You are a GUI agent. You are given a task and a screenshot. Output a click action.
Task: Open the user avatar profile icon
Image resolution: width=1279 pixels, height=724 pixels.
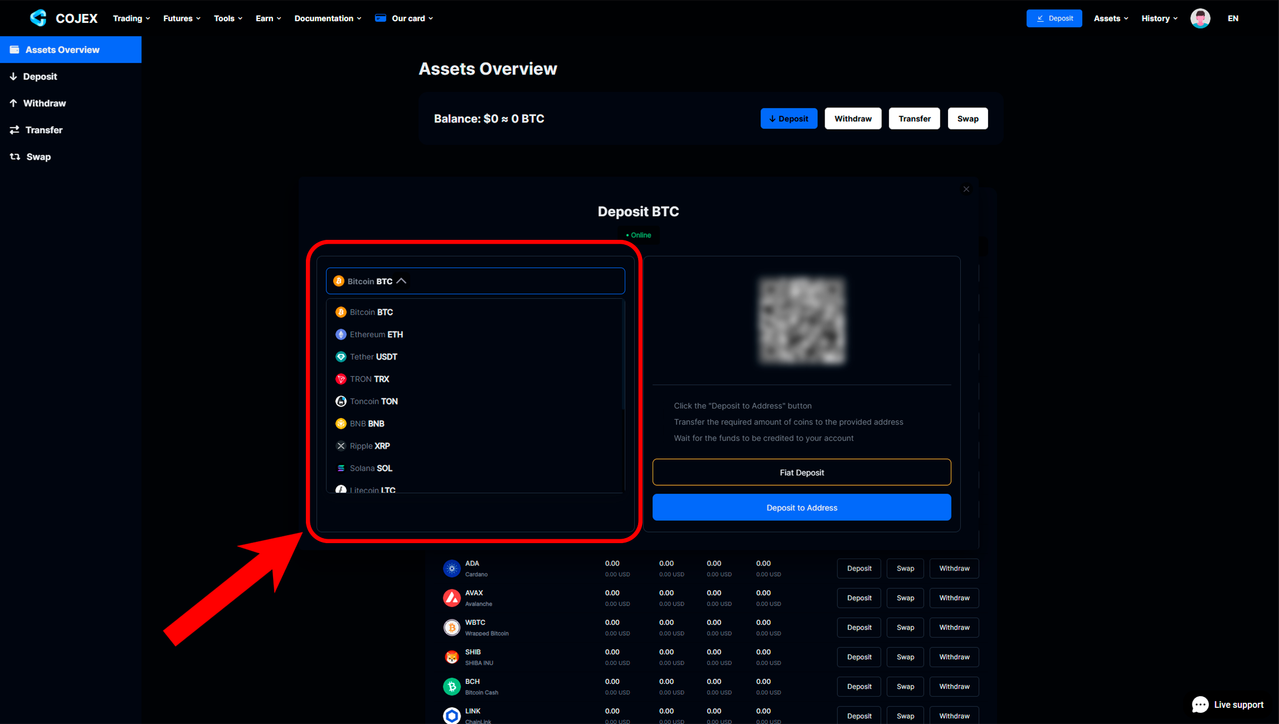tap(1200, 18)
